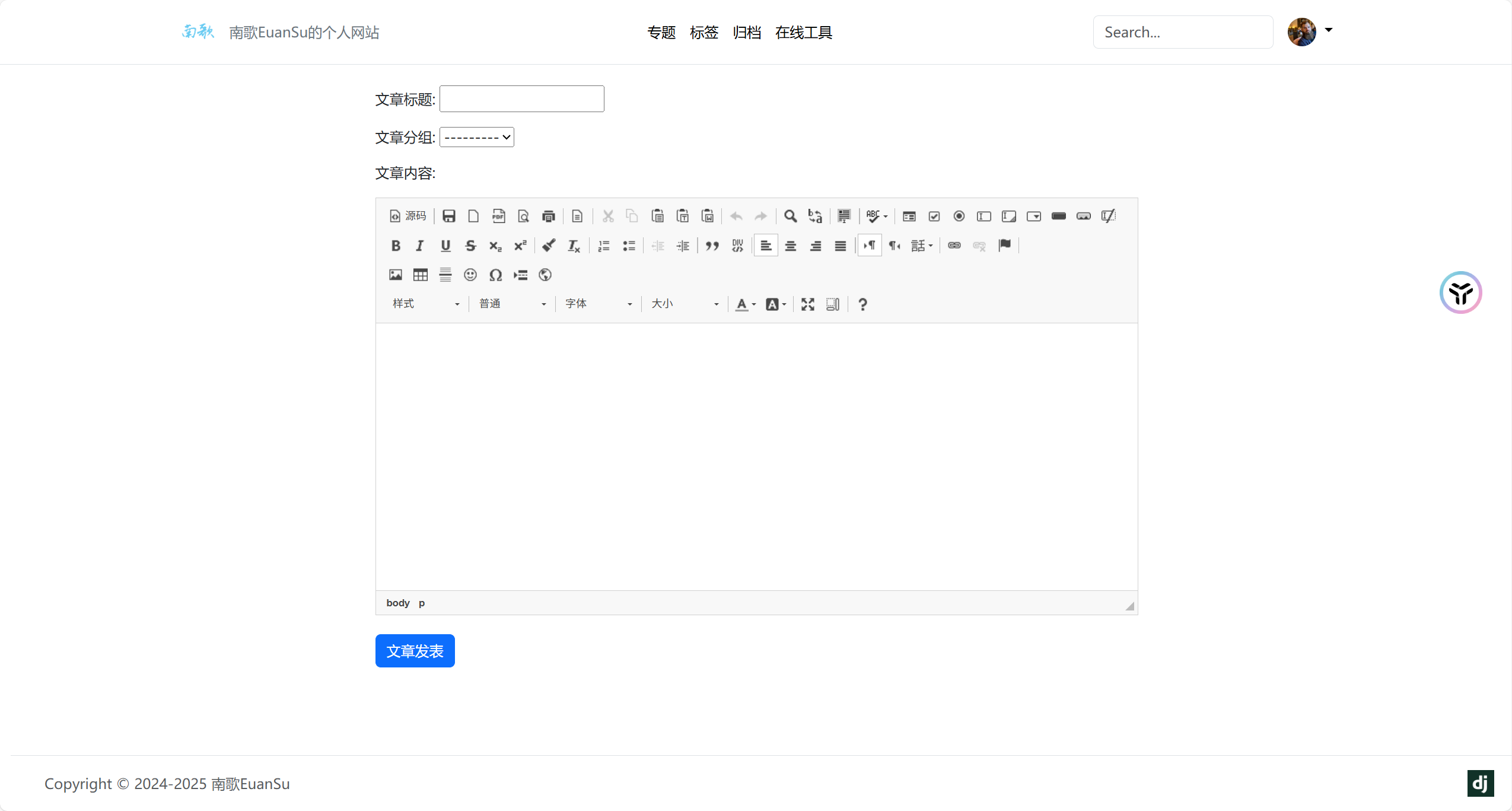
Task: Insert a checkbox form element
Action: 934,216
